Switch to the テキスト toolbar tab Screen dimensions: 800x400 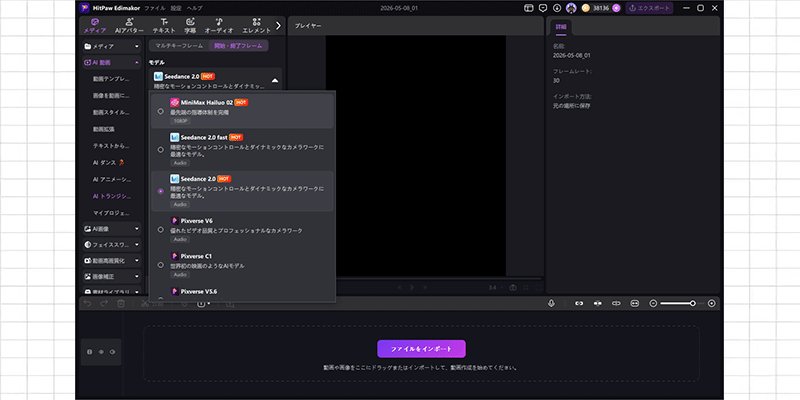(x=164, y=26)
